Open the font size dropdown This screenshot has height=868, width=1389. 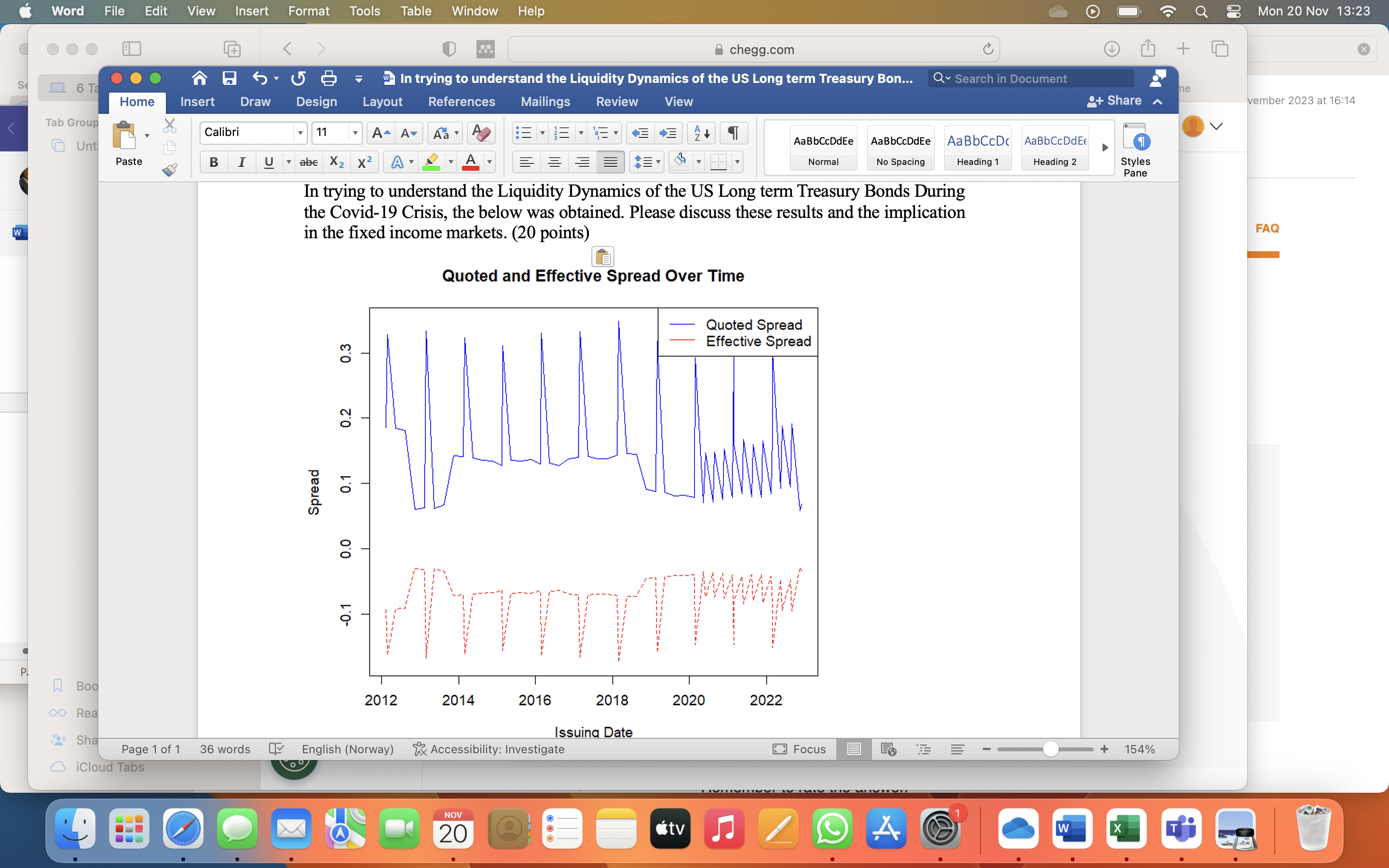pos(355,133)
